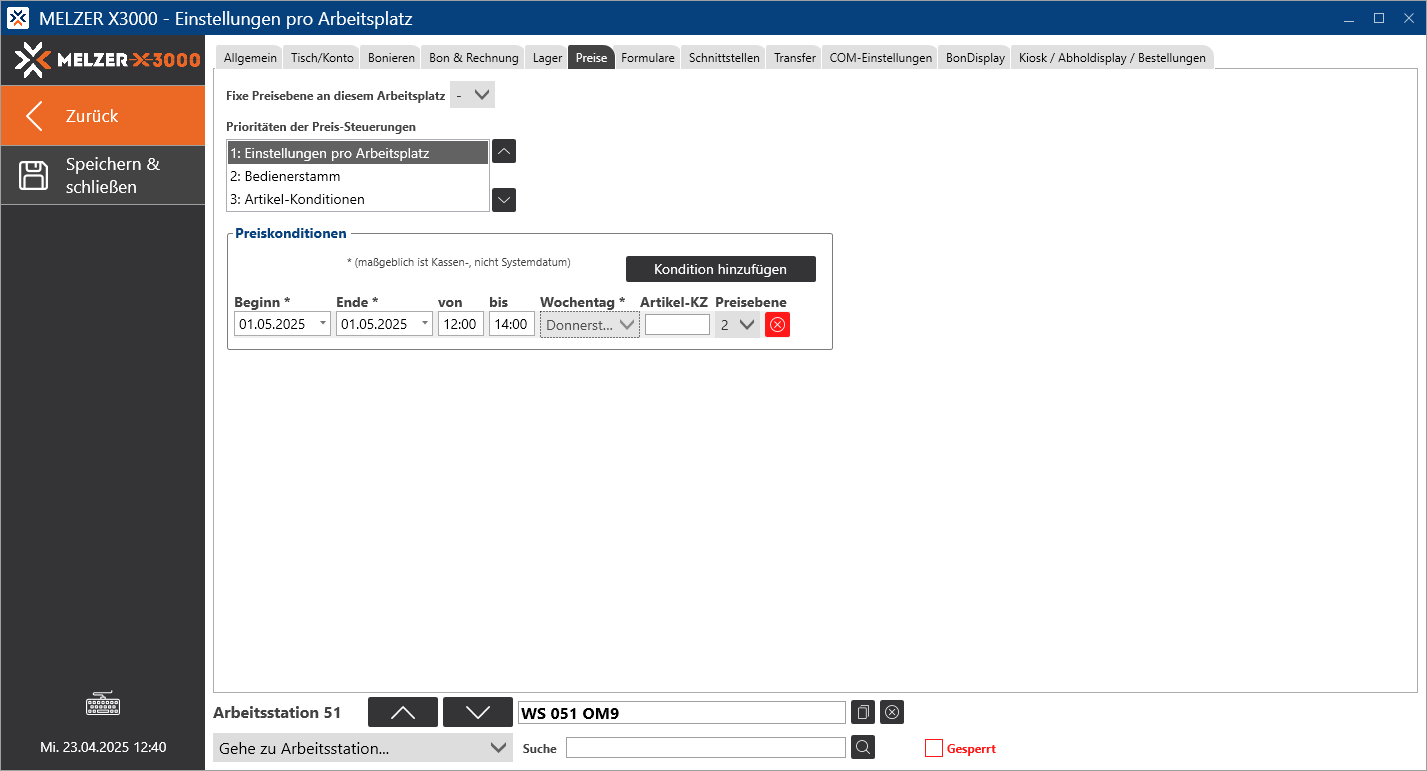The image size is (1427, 771).
Task: Open the Beginn date picker
Action: 322,324
